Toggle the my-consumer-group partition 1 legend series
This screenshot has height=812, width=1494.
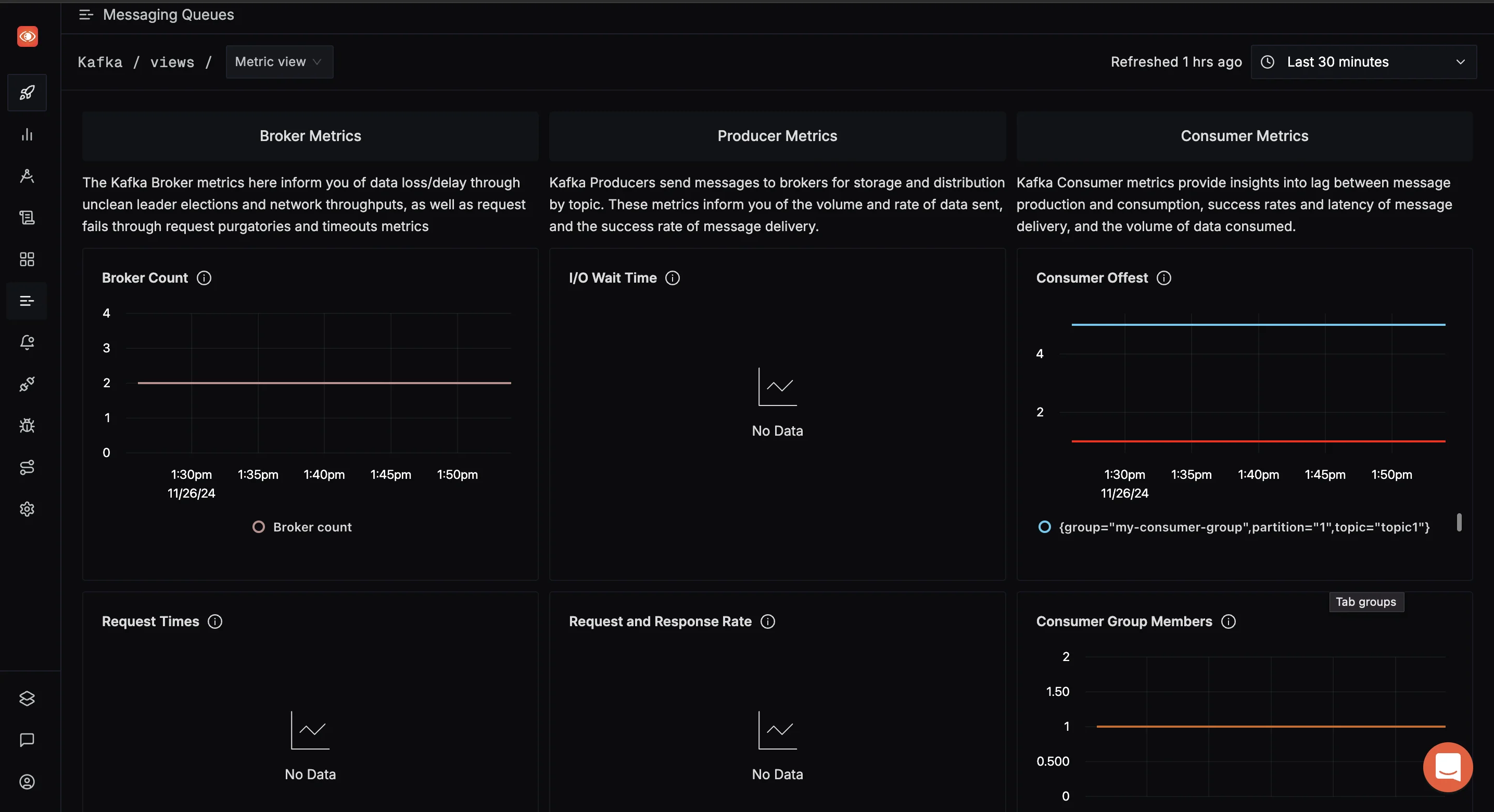pos(1235,527)
